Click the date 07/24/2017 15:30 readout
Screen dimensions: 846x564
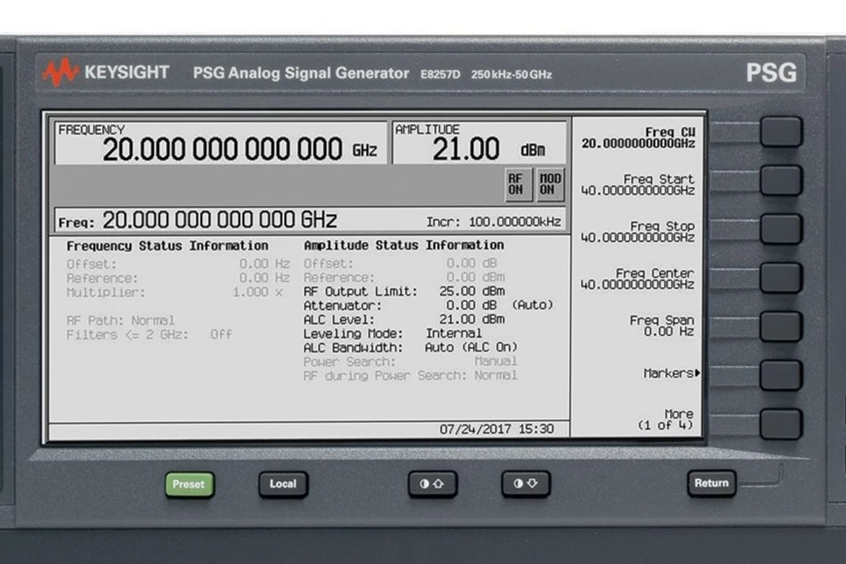pyautogui.click(x=496, y=430)
